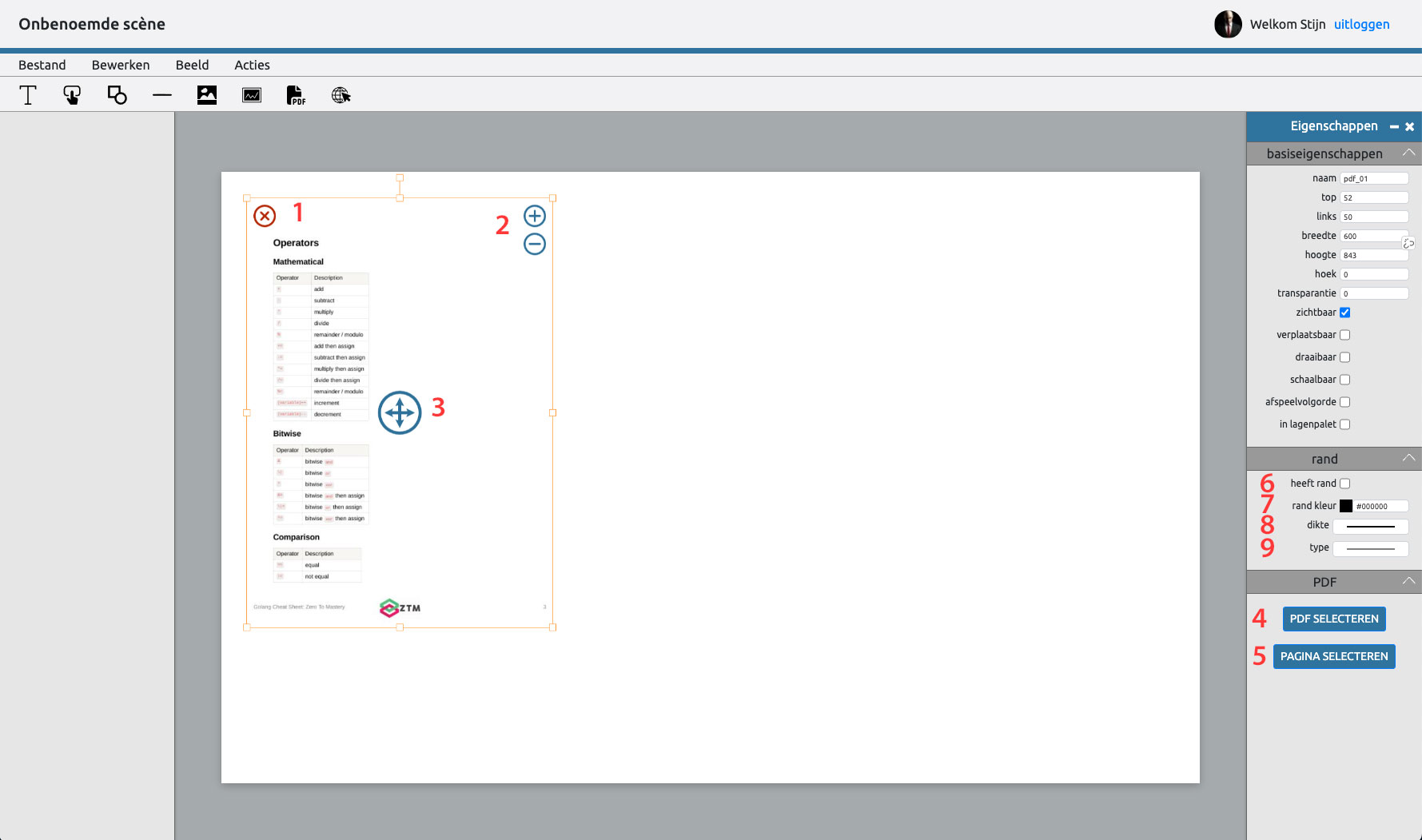Enable the verplaatsbaar checkbox
The height and width of the screenshot is (840, 1422).
tap(1345, 335)
